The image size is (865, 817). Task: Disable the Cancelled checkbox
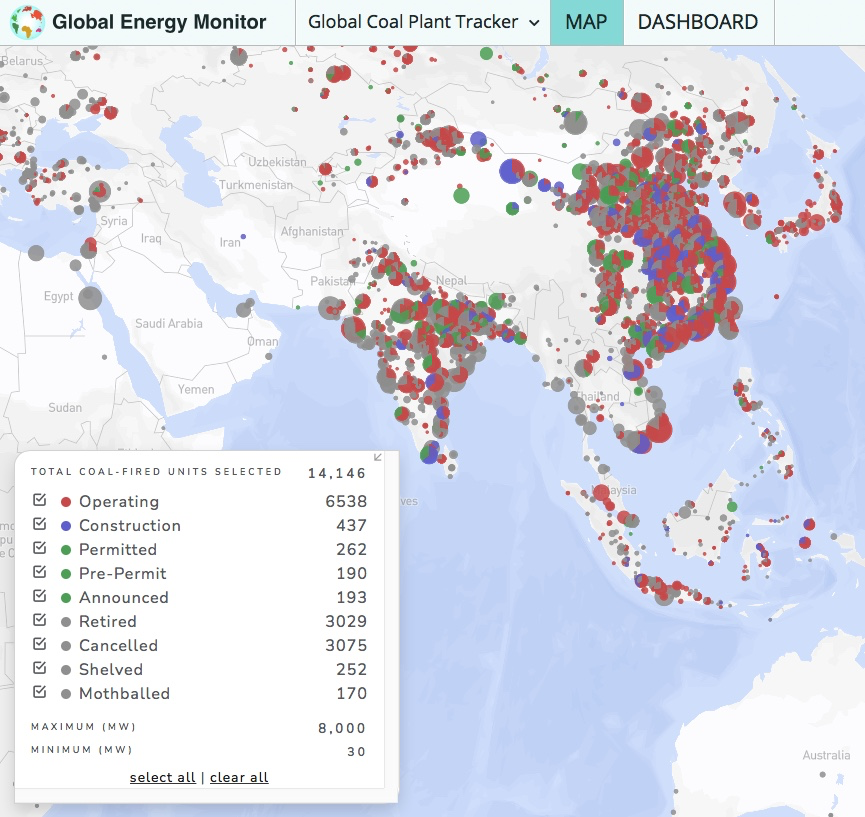point(39,644)
